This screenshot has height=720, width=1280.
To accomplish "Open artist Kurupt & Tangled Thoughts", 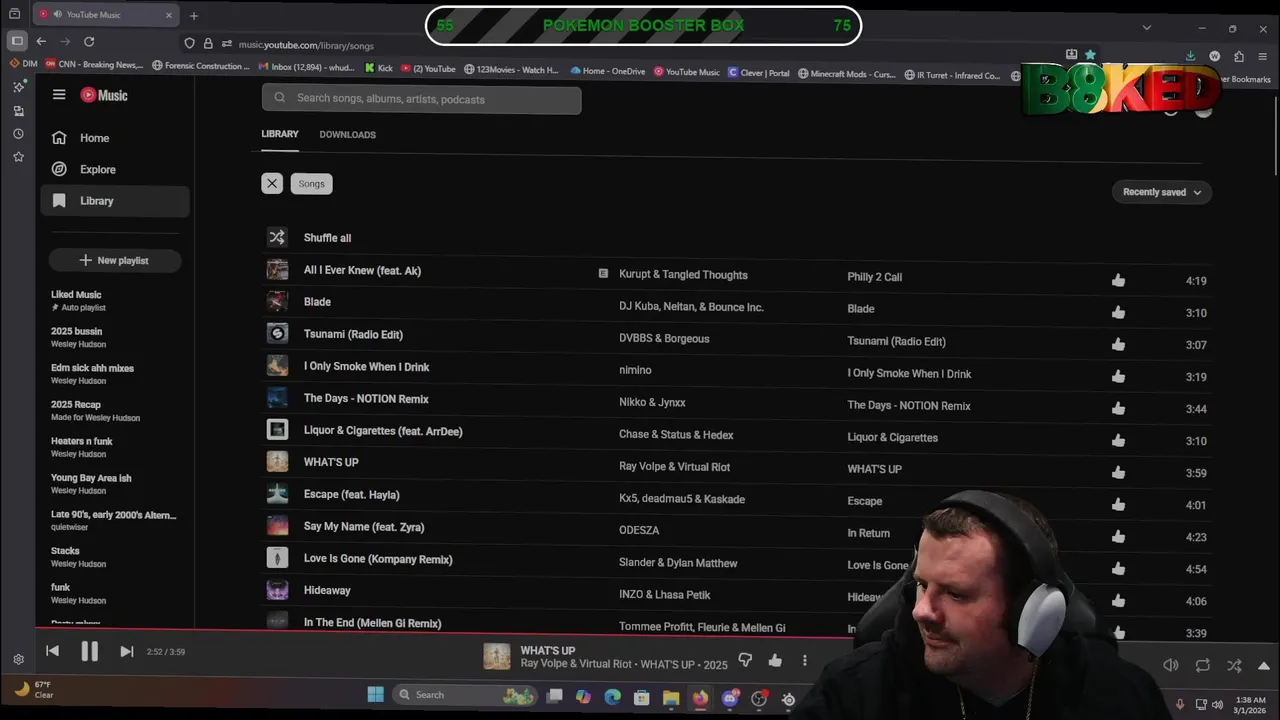I will [x=683, y=275].
